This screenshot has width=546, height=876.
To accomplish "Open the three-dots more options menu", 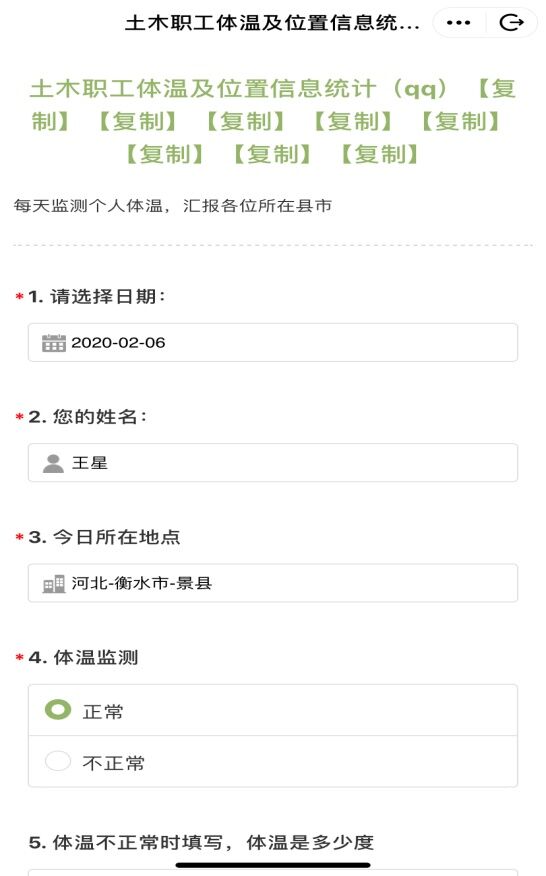I will [x=459, y=23].
